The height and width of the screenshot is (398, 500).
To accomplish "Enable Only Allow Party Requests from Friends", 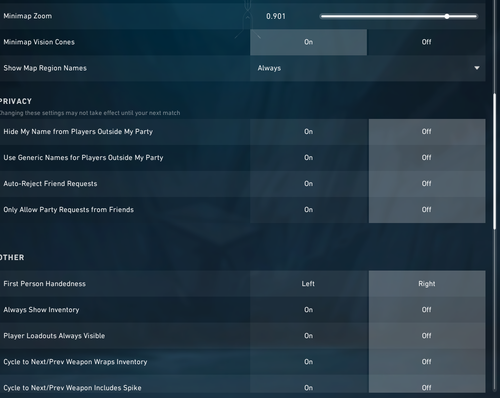I will 308,210.
